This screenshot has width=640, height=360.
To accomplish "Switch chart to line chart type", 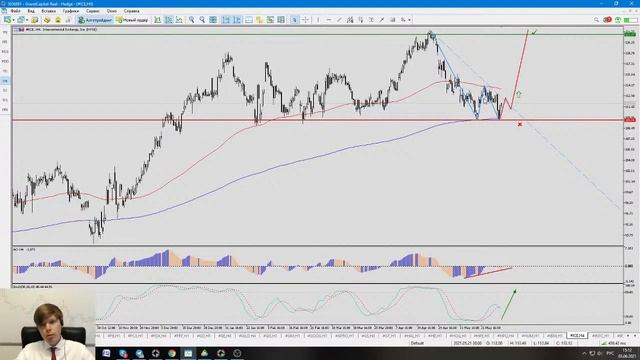I will (x=179, y=20).
